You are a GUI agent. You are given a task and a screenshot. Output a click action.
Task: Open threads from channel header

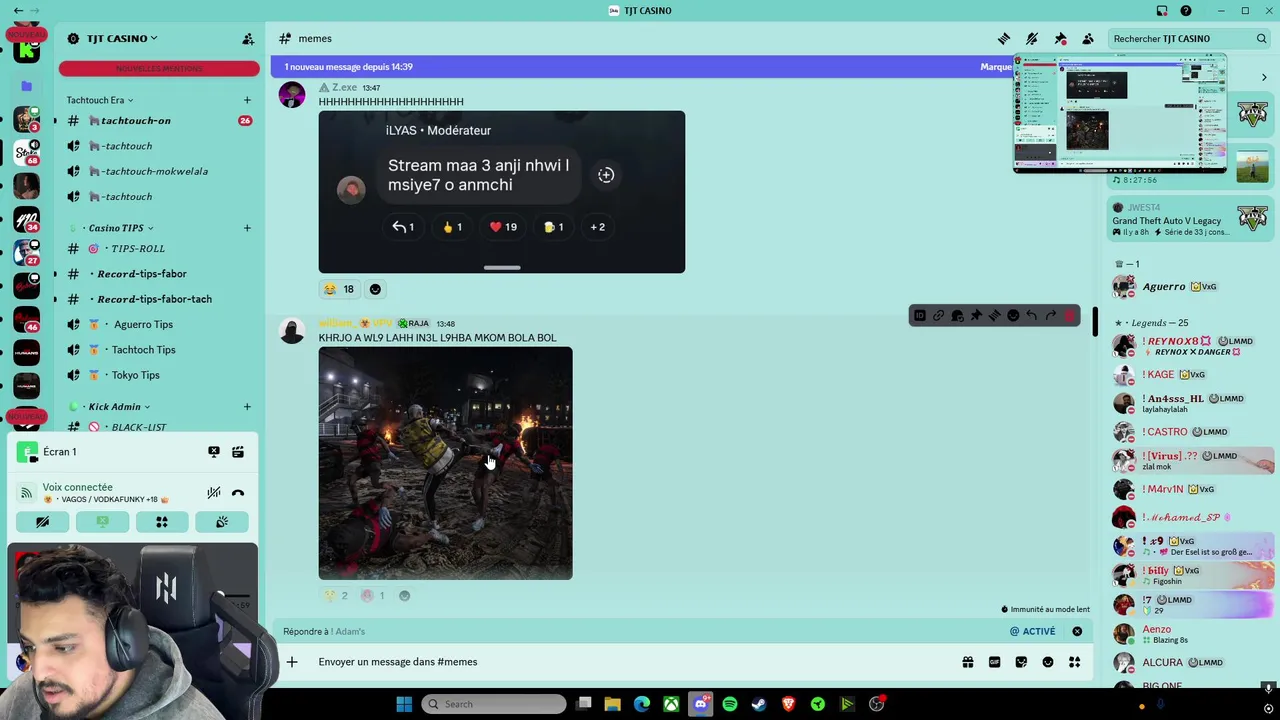point(1004,38)
